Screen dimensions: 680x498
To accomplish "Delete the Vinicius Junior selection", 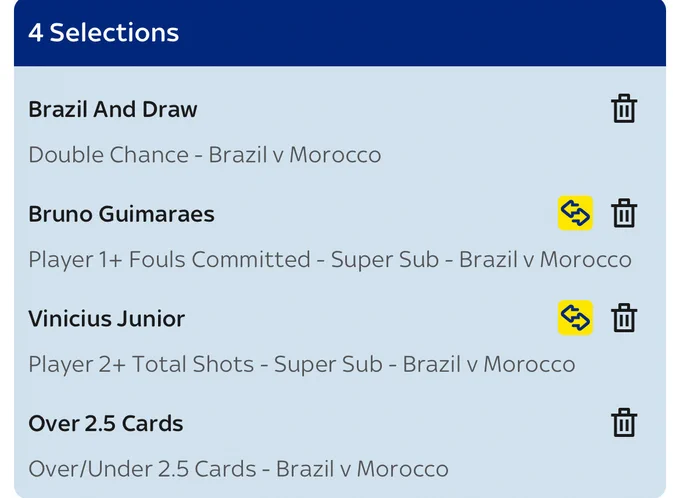I will click(624, 318).
